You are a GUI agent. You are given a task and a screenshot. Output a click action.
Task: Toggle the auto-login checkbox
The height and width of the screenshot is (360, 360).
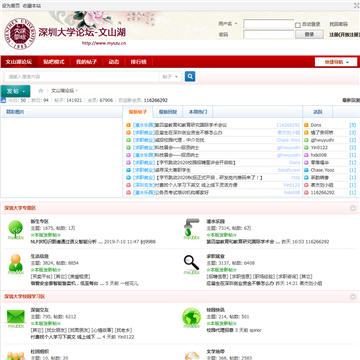[298, 25]
